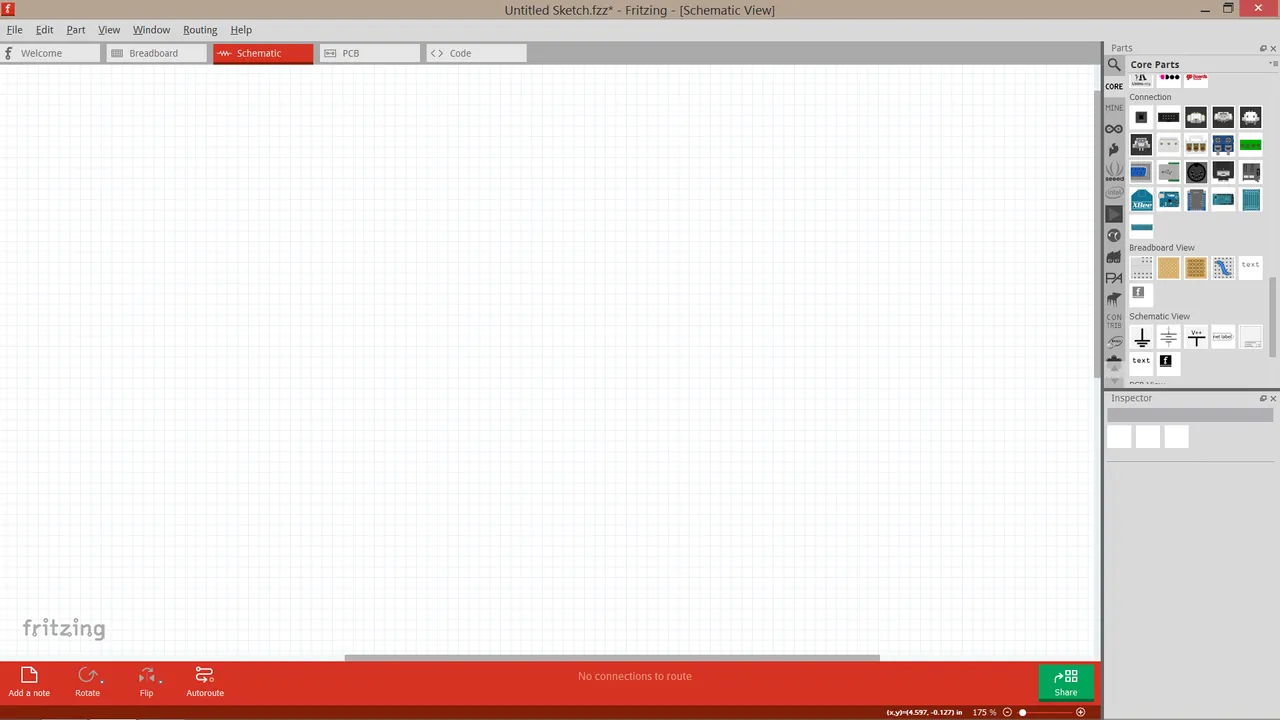Open the View menu
The height and width of the screenshot is (720, 1280).
pos(109,30)
